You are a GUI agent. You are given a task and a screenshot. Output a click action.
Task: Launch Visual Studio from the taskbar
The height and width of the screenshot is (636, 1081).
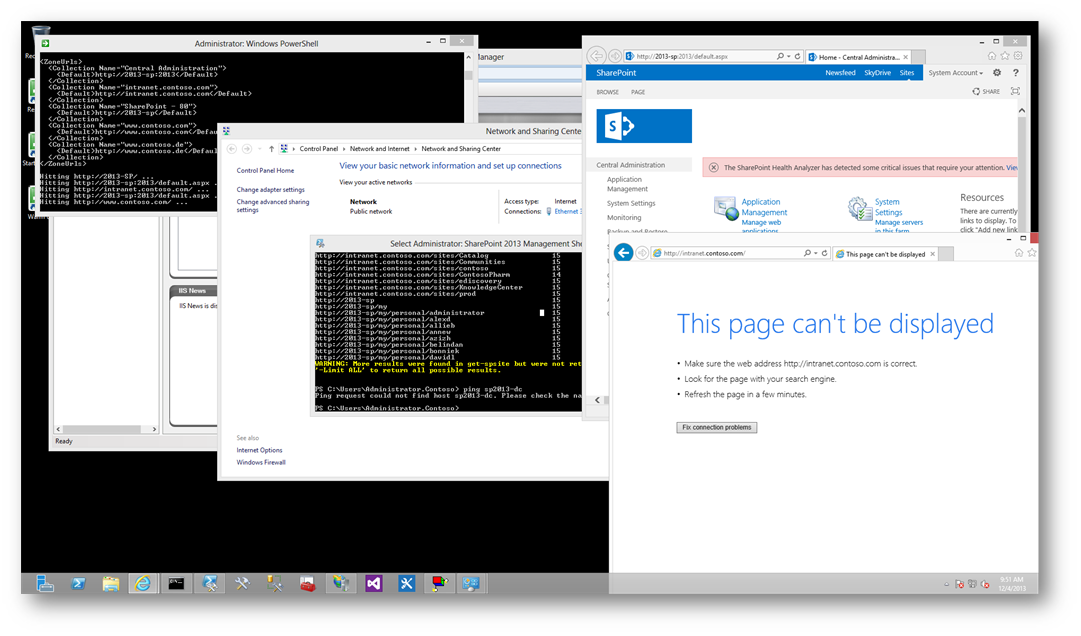point(374,584)
